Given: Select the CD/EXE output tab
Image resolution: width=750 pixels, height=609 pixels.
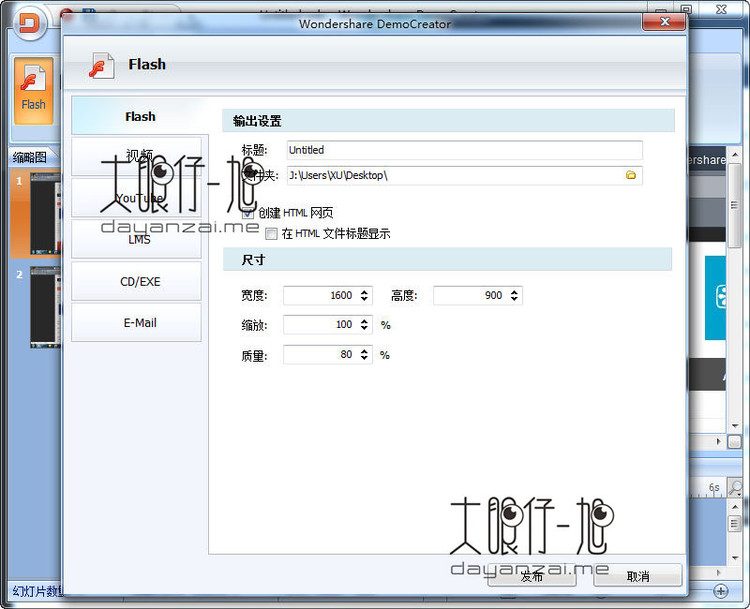Looking at the screenshot, I should pos(137,281).
